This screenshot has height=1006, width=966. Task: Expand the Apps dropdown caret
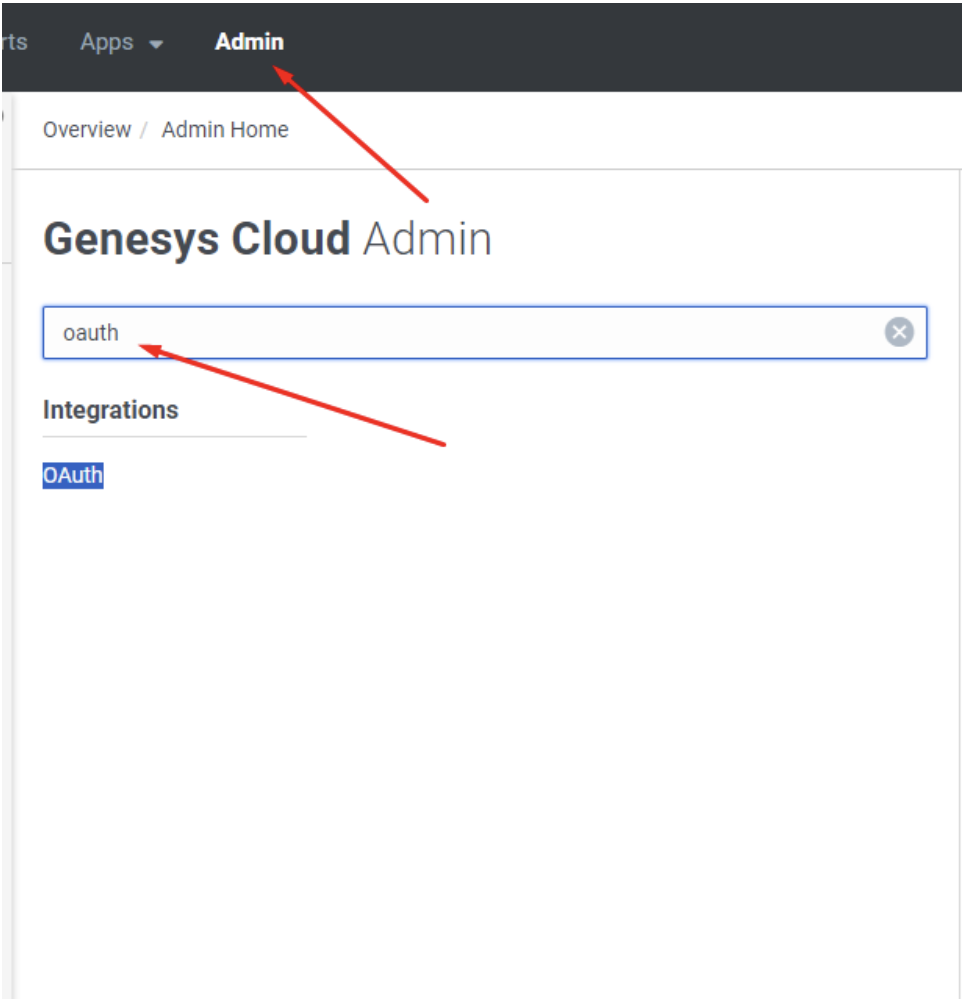(x=156, y=44)
